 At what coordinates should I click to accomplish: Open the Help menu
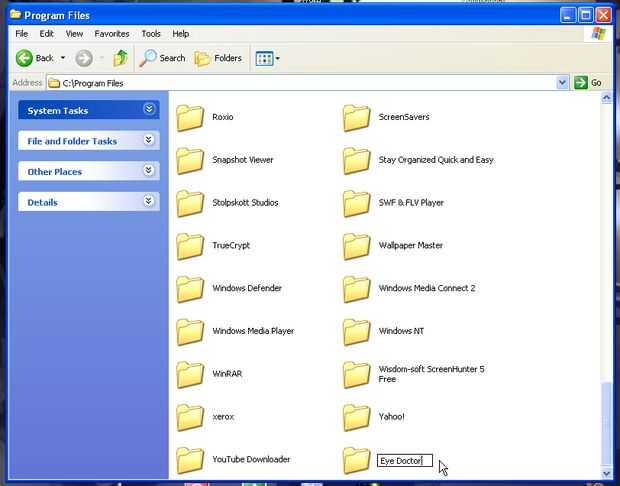pyautogui.click(x=180, y=34)
